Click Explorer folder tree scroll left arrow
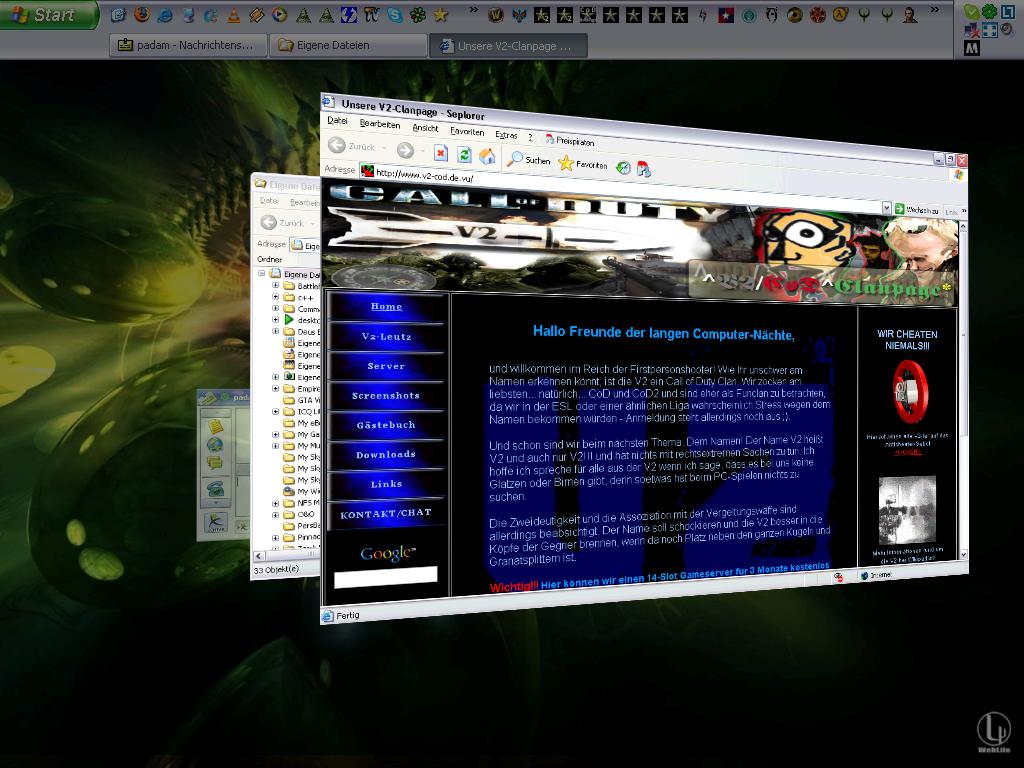This screenshot has width=1024, height=768. click(x=259, y=556)
